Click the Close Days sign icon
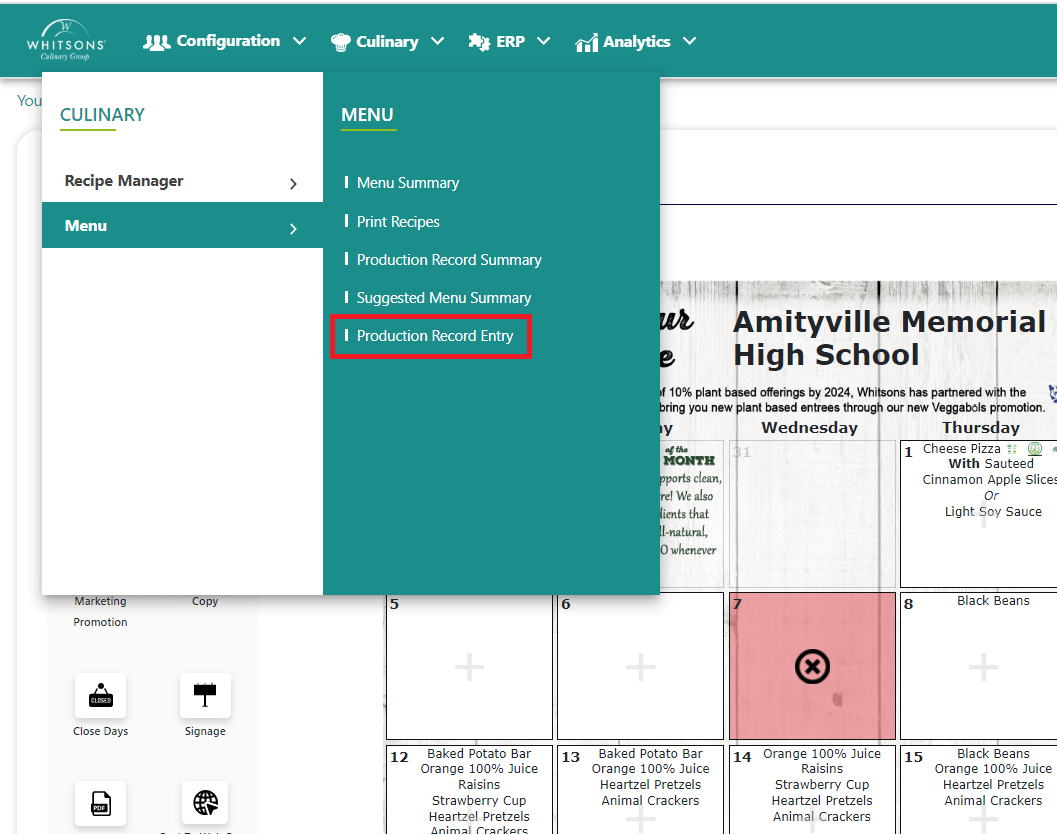Screen dimensions: 1057x835 click(x=100, y=695)
